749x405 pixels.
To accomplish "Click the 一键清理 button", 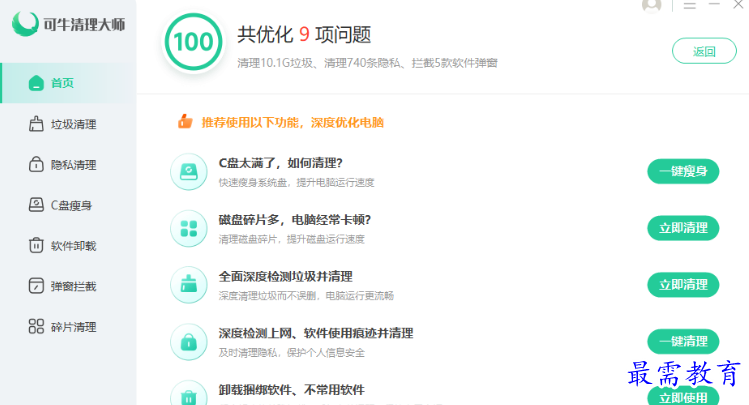I will (x=683, y=341).
